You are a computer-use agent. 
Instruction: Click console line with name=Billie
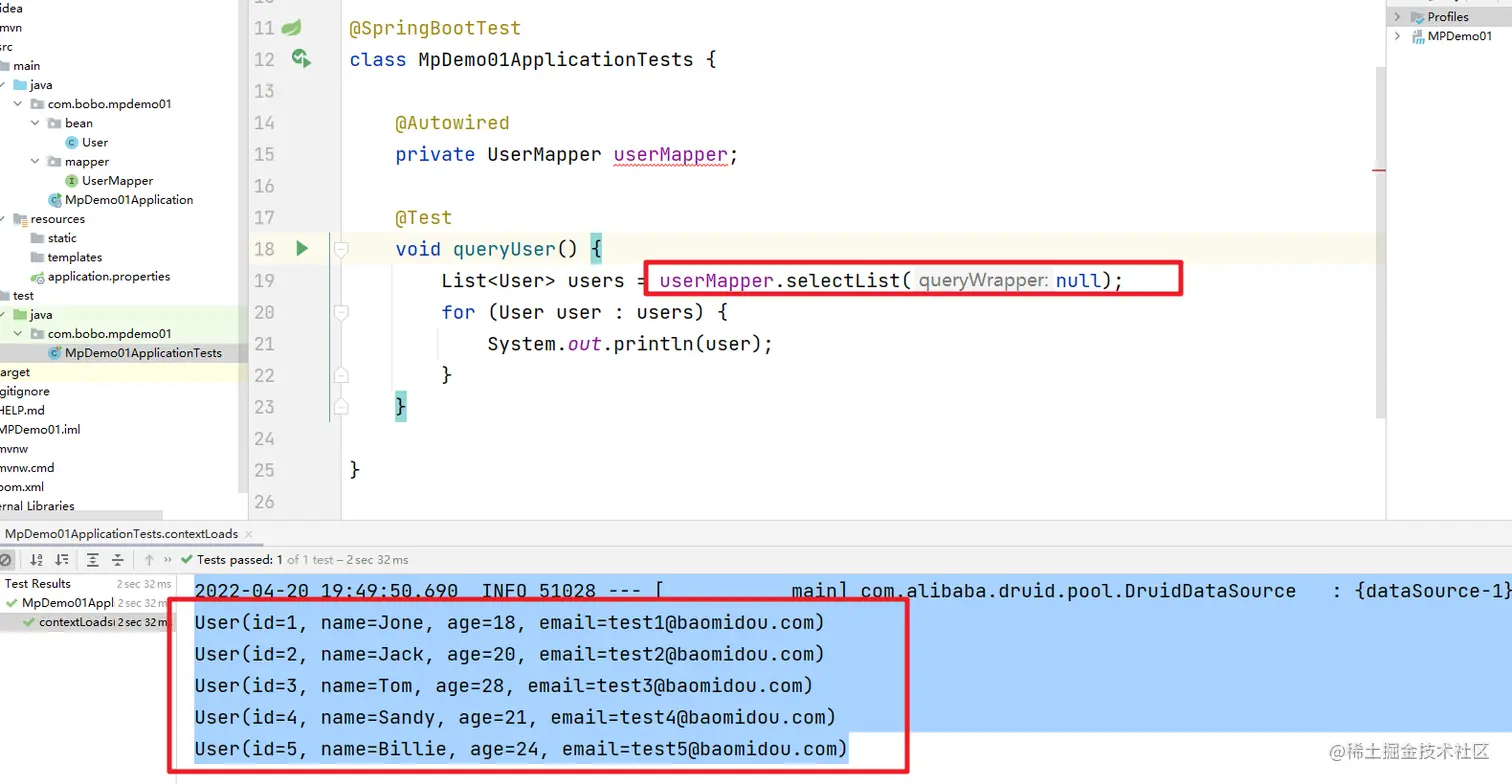pyautogui.click(x=521, y=748)
